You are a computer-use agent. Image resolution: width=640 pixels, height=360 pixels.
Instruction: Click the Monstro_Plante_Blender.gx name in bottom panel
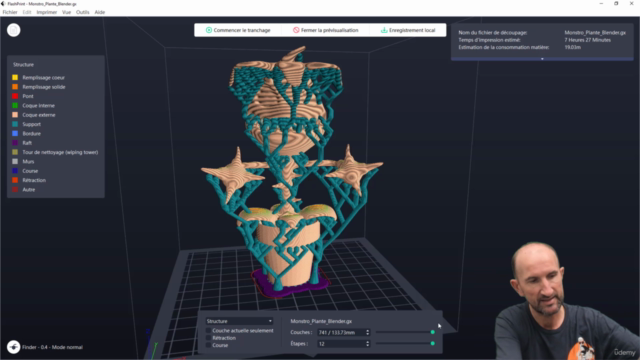tap(321, 321)
